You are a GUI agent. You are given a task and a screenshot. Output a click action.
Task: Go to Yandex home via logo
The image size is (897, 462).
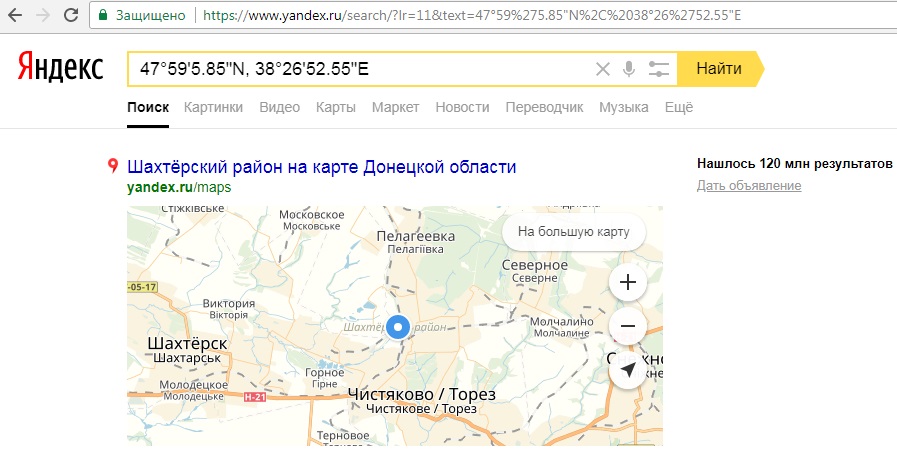[60, 68]
